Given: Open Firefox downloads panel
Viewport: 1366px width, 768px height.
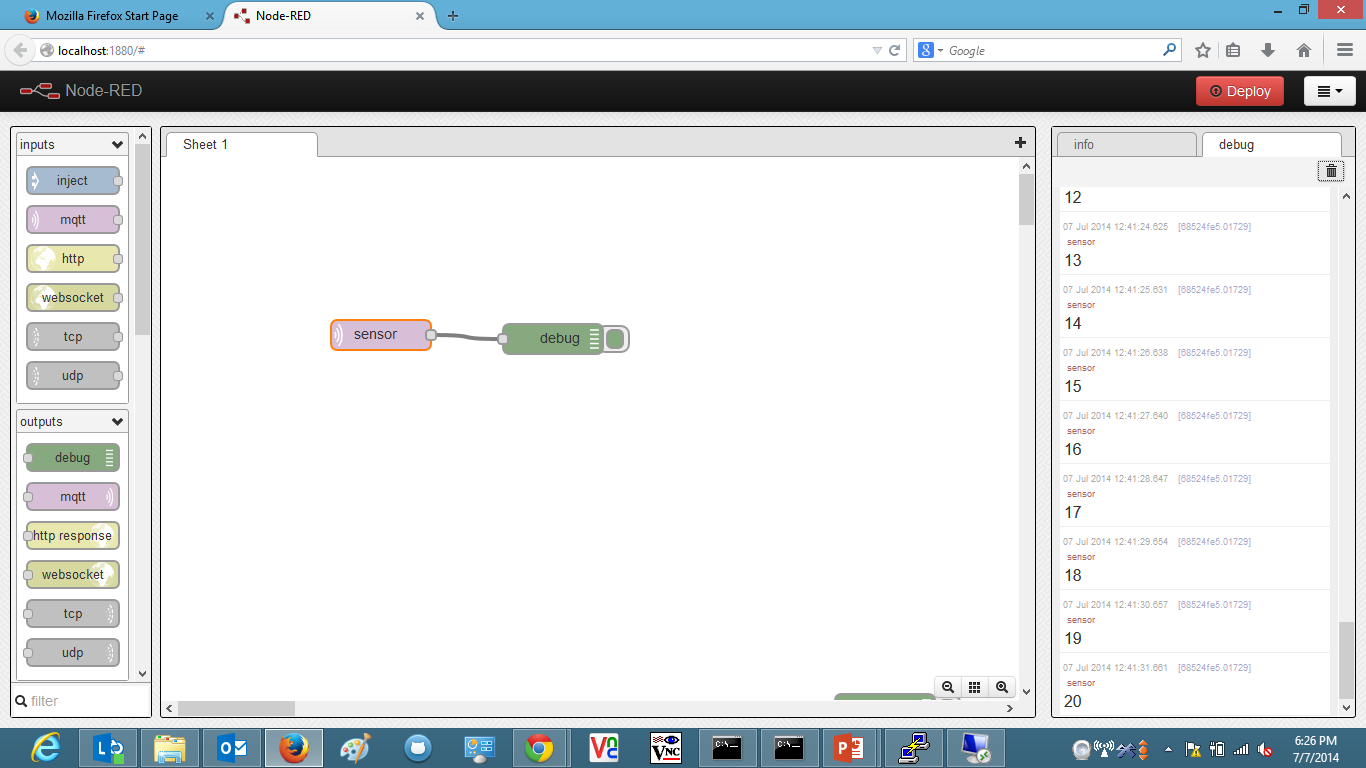Looking at the screenshot, I should [1268, 50].
